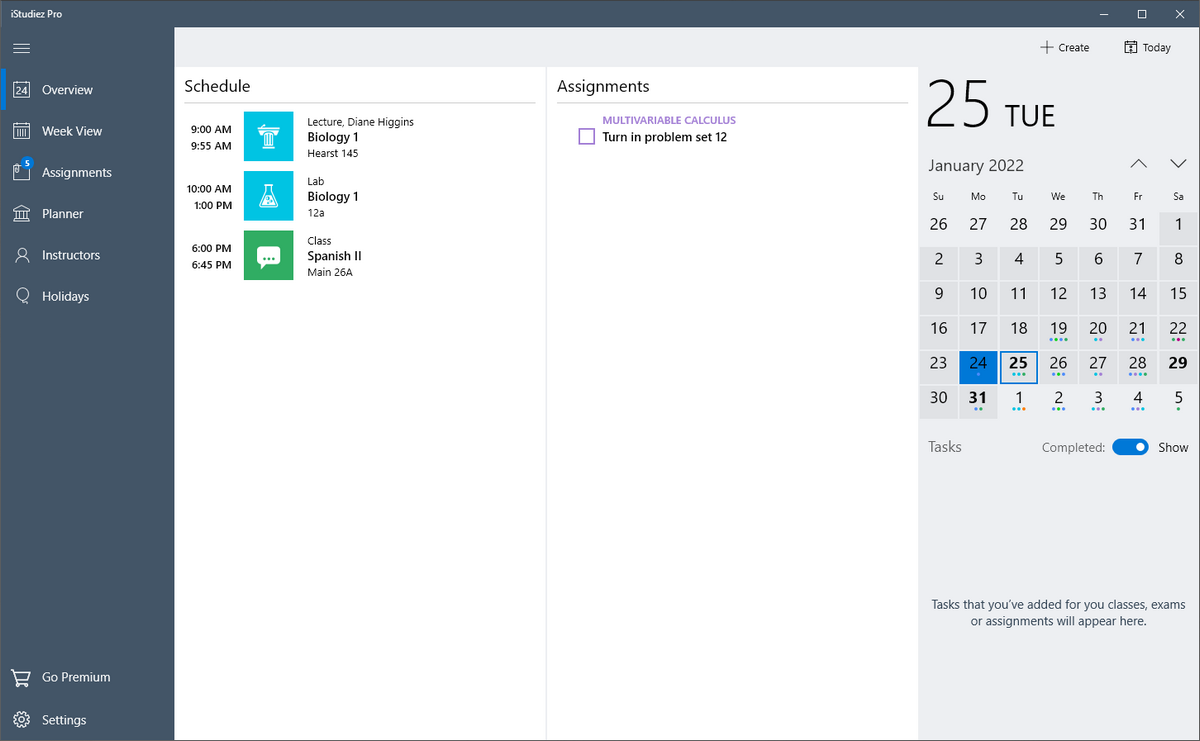Check off Turn in problem set 12

click(587, 137)
